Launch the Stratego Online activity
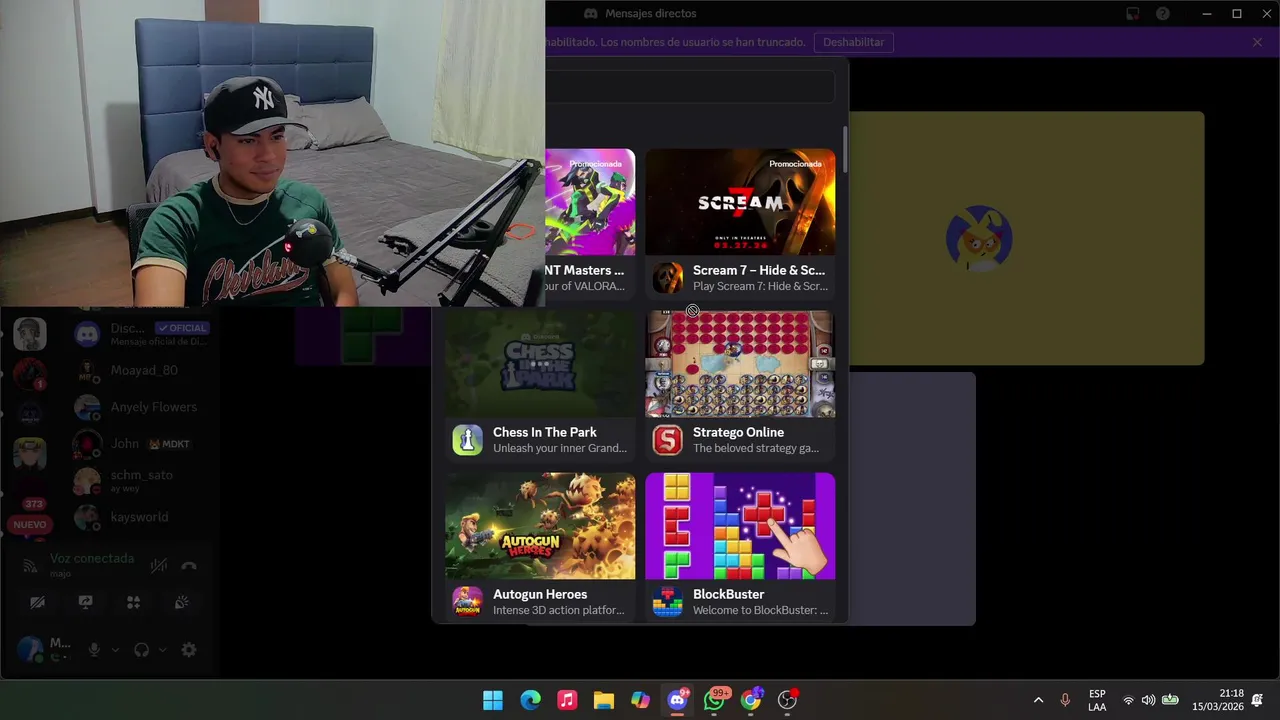The width and height of the screenshot is (1280, 720). 740,385
